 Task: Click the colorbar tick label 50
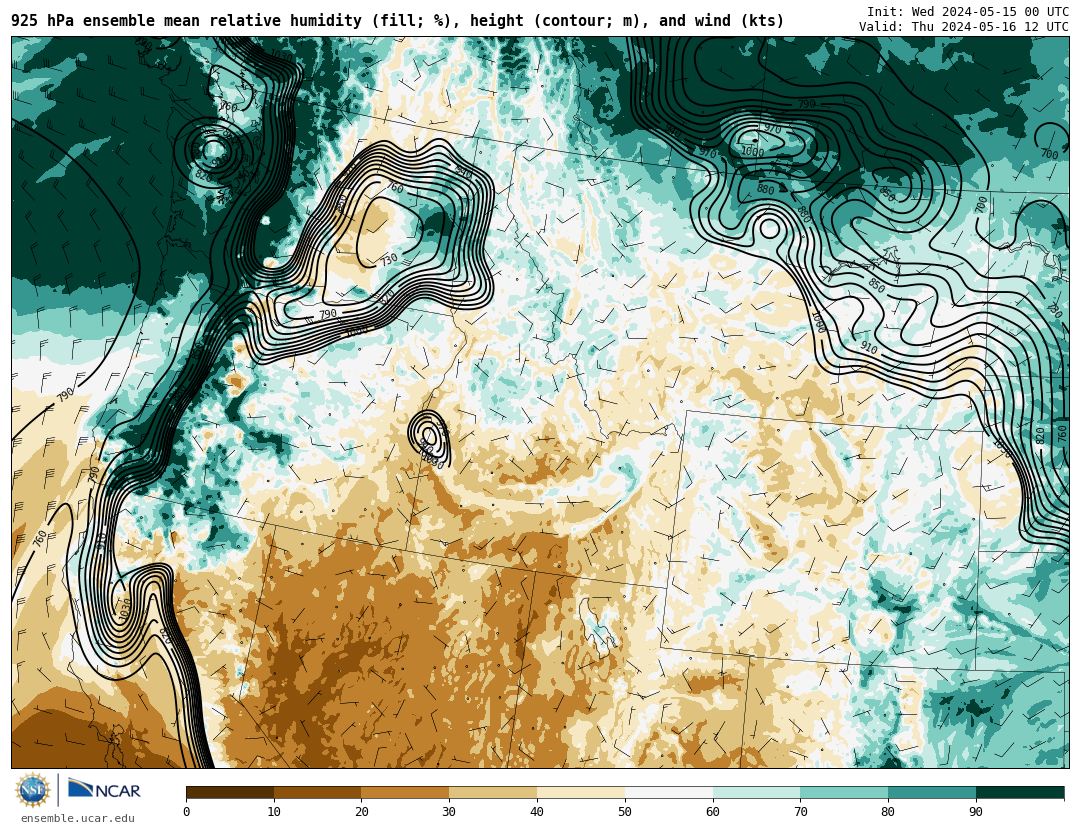(625, 812)
